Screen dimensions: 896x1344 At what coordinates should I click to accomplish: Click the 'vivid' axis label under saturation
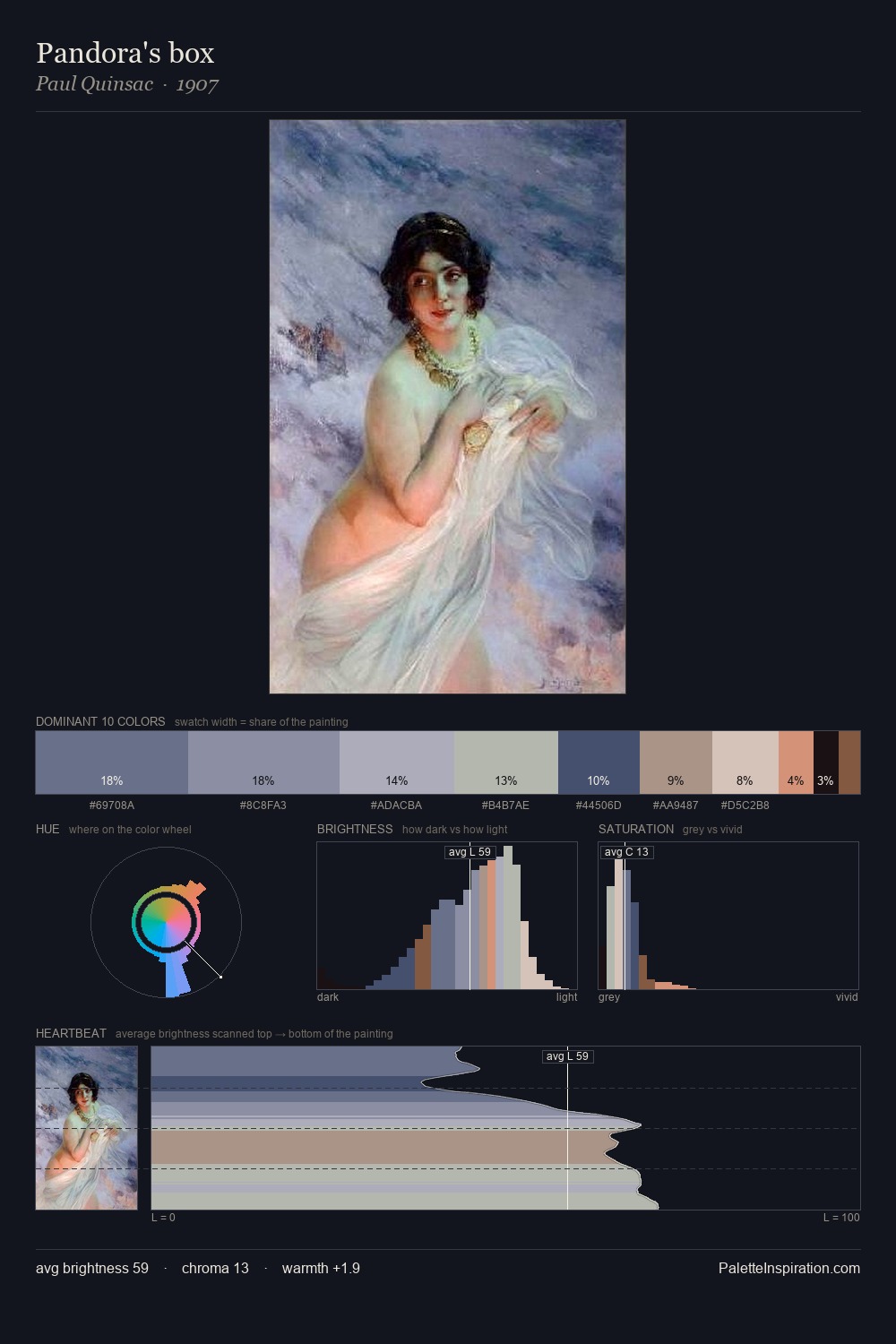click(847, 997)
